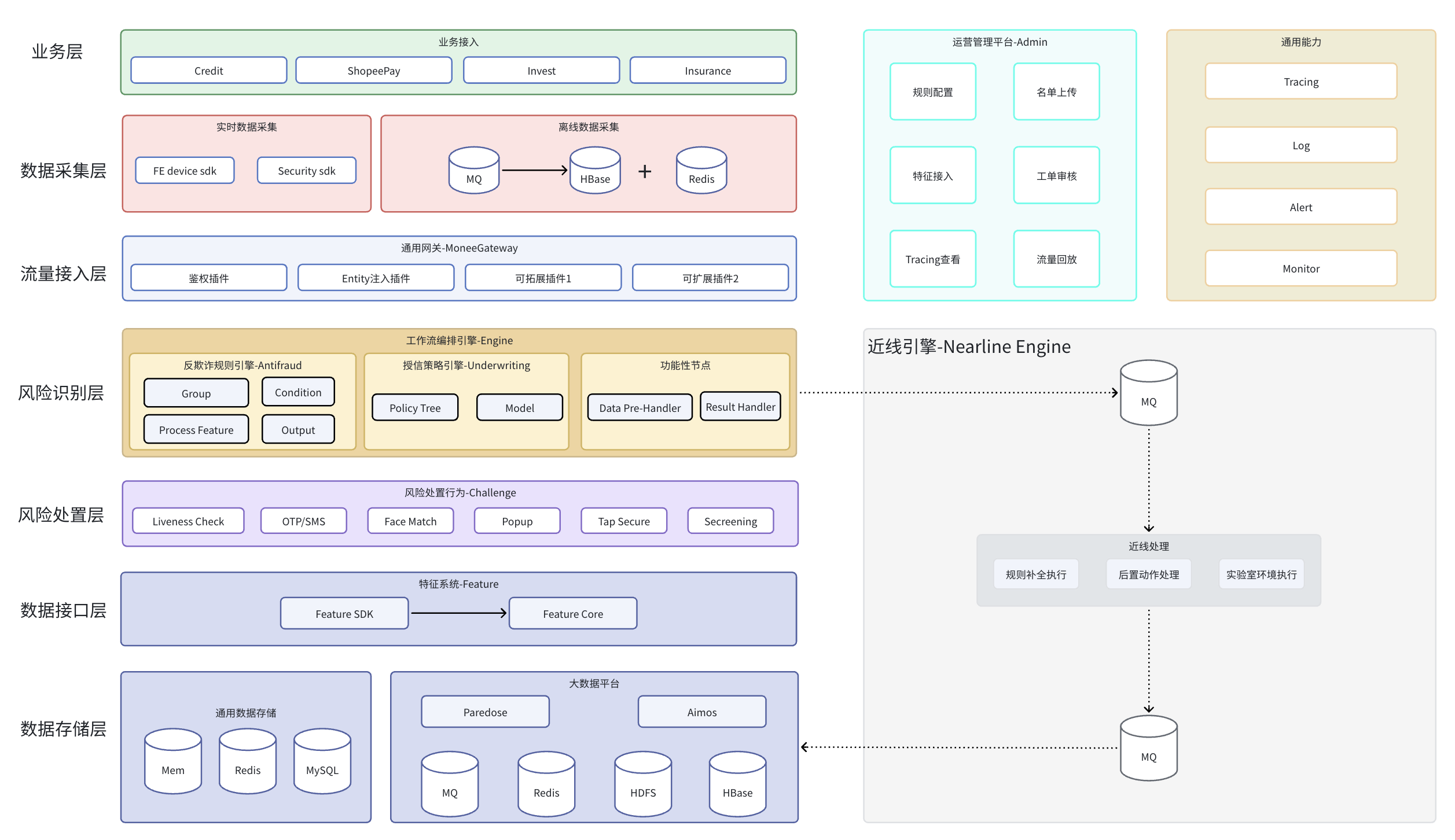The image size is (1455, 840).
Task: Select Redis cylinder under 通用数据存储
Action: click(248, 761)
